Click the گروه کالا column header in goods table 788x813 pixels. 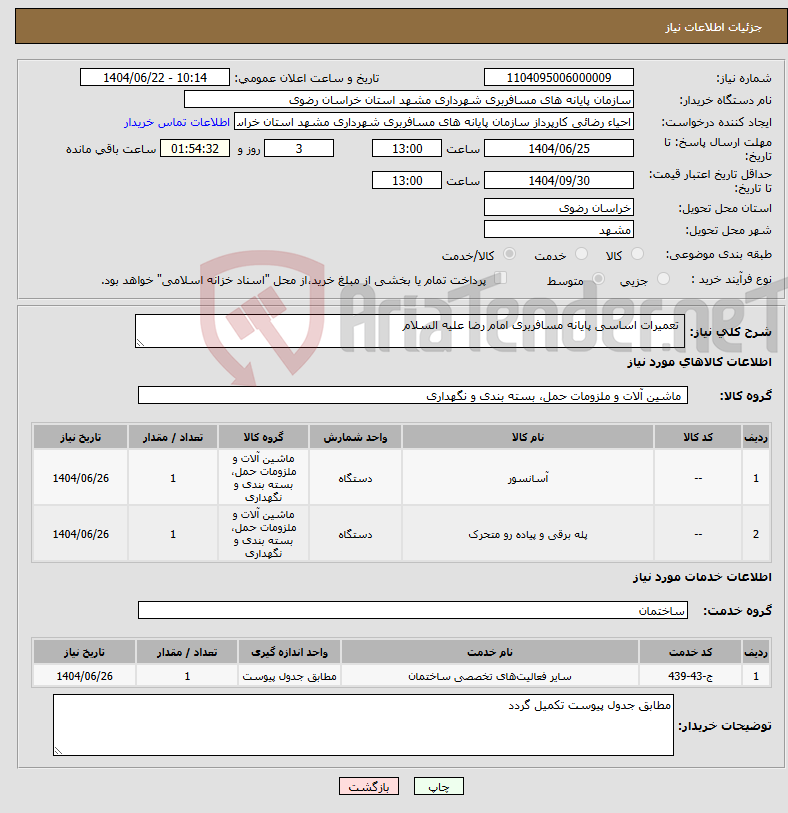coord(263,437)
